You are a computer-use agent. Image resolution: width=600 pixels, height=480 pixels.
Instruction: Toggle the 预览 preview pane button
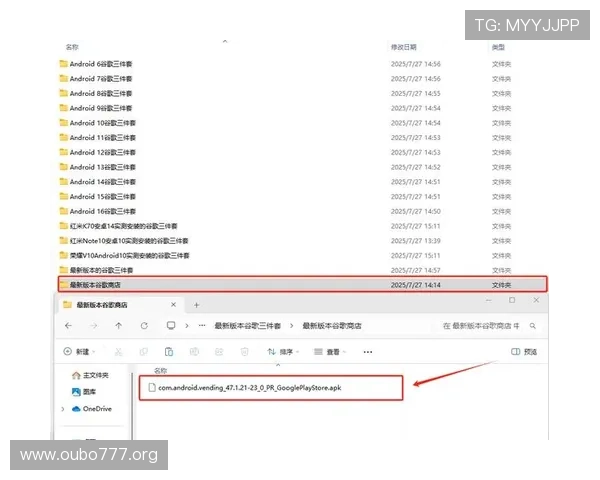click(x=524, y=352)
